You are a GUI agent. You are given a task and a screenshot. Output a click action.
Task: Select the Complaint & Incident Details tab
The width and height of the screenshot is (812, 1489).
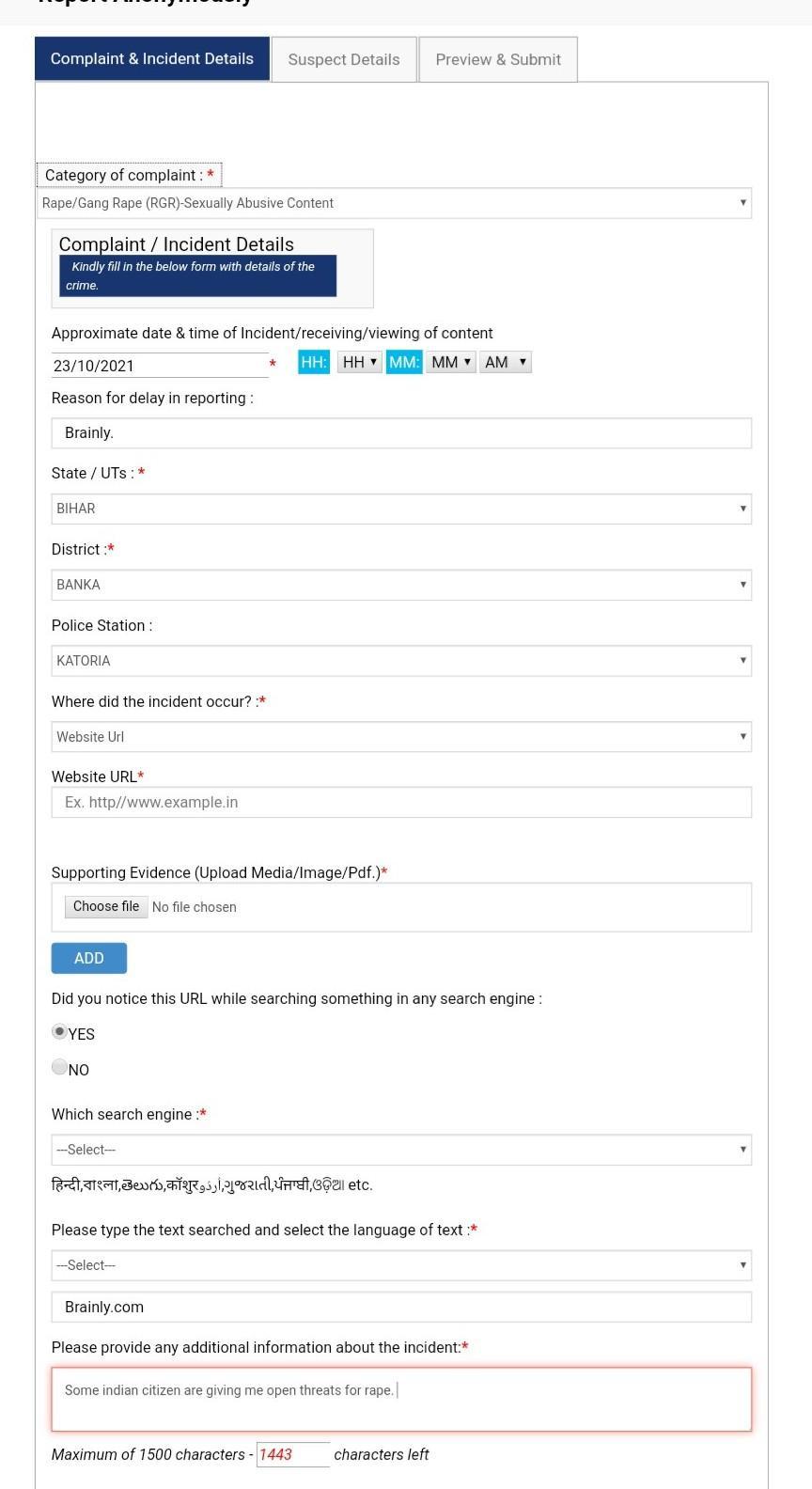(152, 58)
